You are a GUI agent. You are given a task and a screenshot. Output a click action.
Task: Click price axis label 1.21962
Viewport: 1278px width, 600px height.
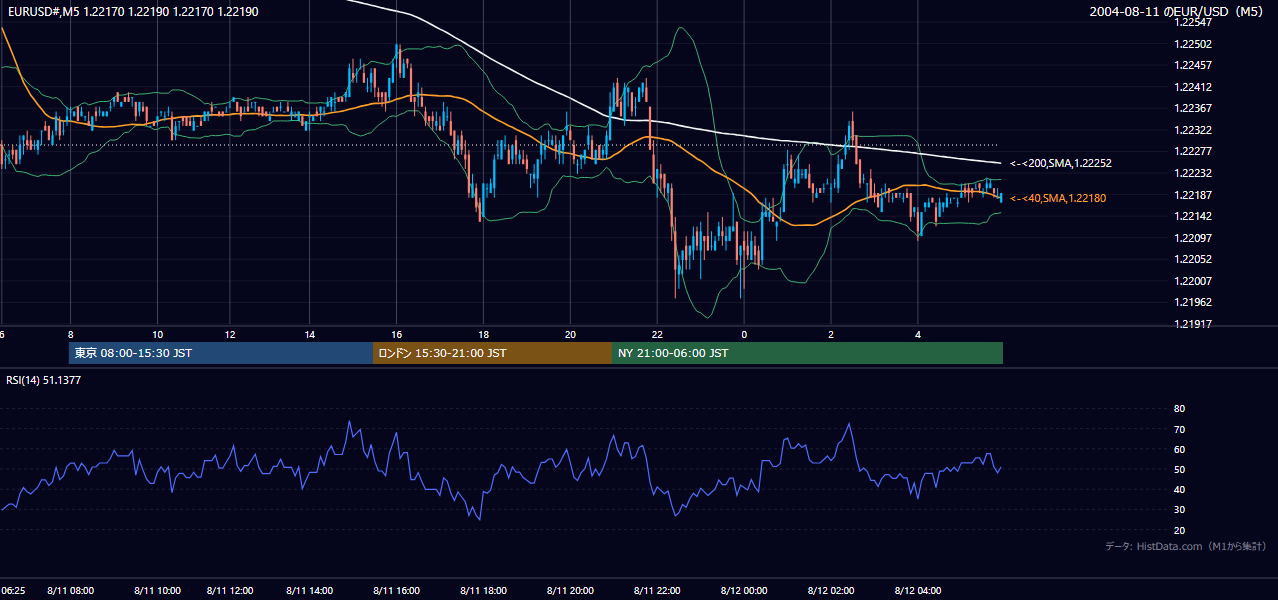[x=1193, y=302]
